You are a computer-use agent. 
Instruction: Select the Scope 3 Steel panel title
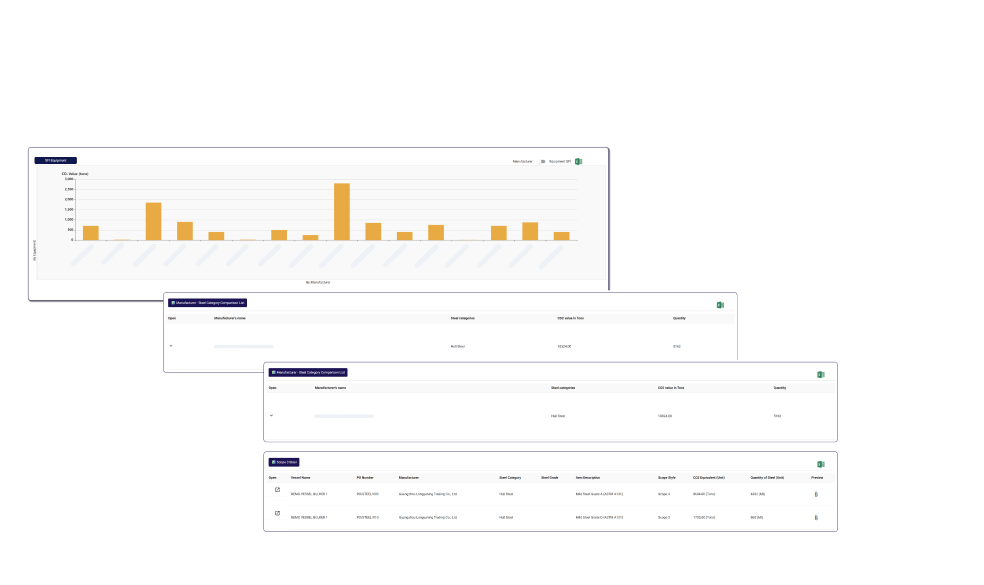click(x=284, y=462)
